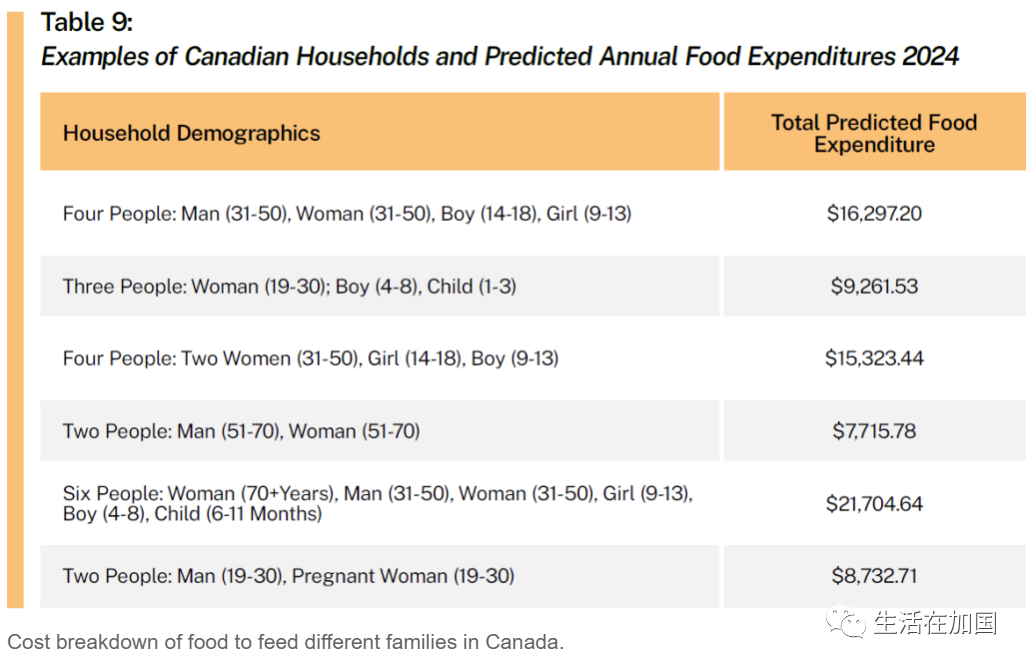Select the Household Demographics column header

click(191, 133)
